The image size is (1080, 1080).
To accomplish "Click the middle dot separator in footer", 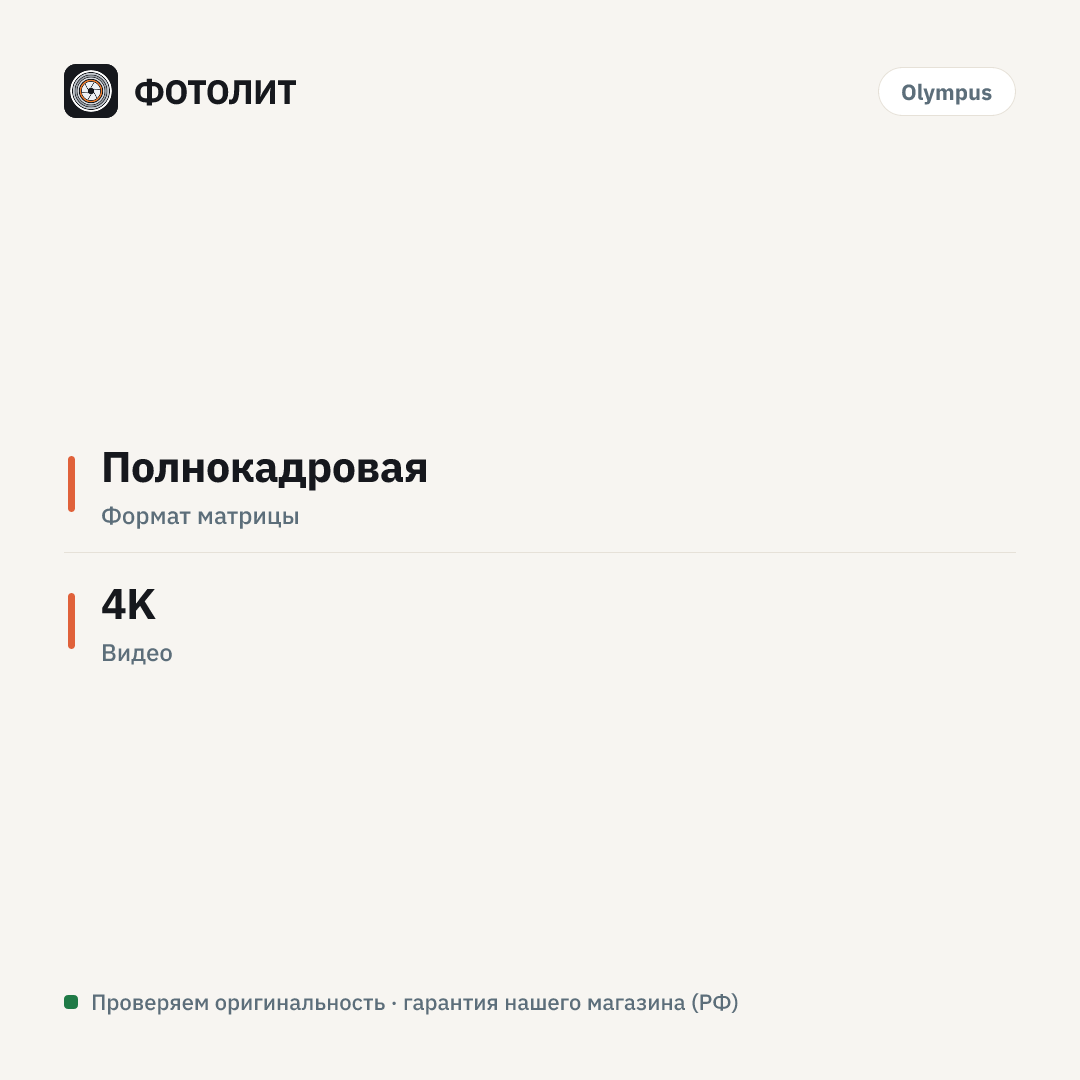I will (x=394, y=1003).
